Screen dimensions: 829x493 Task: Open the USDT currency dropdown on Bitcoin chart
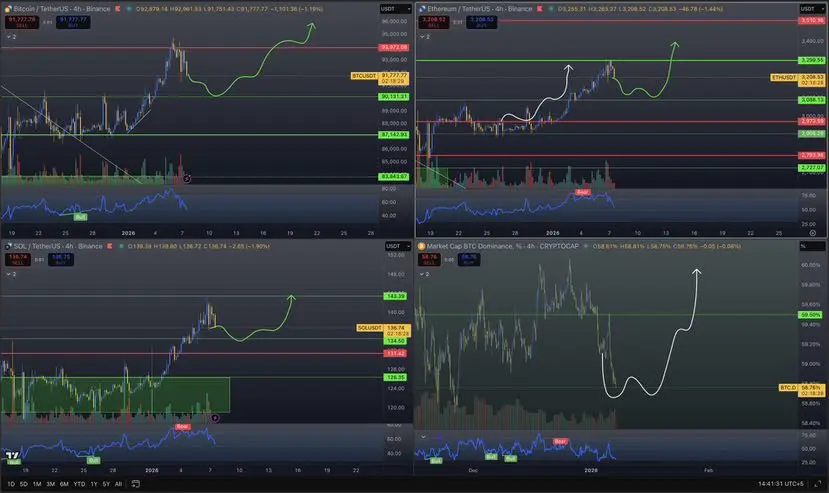[x=395, y=9]
